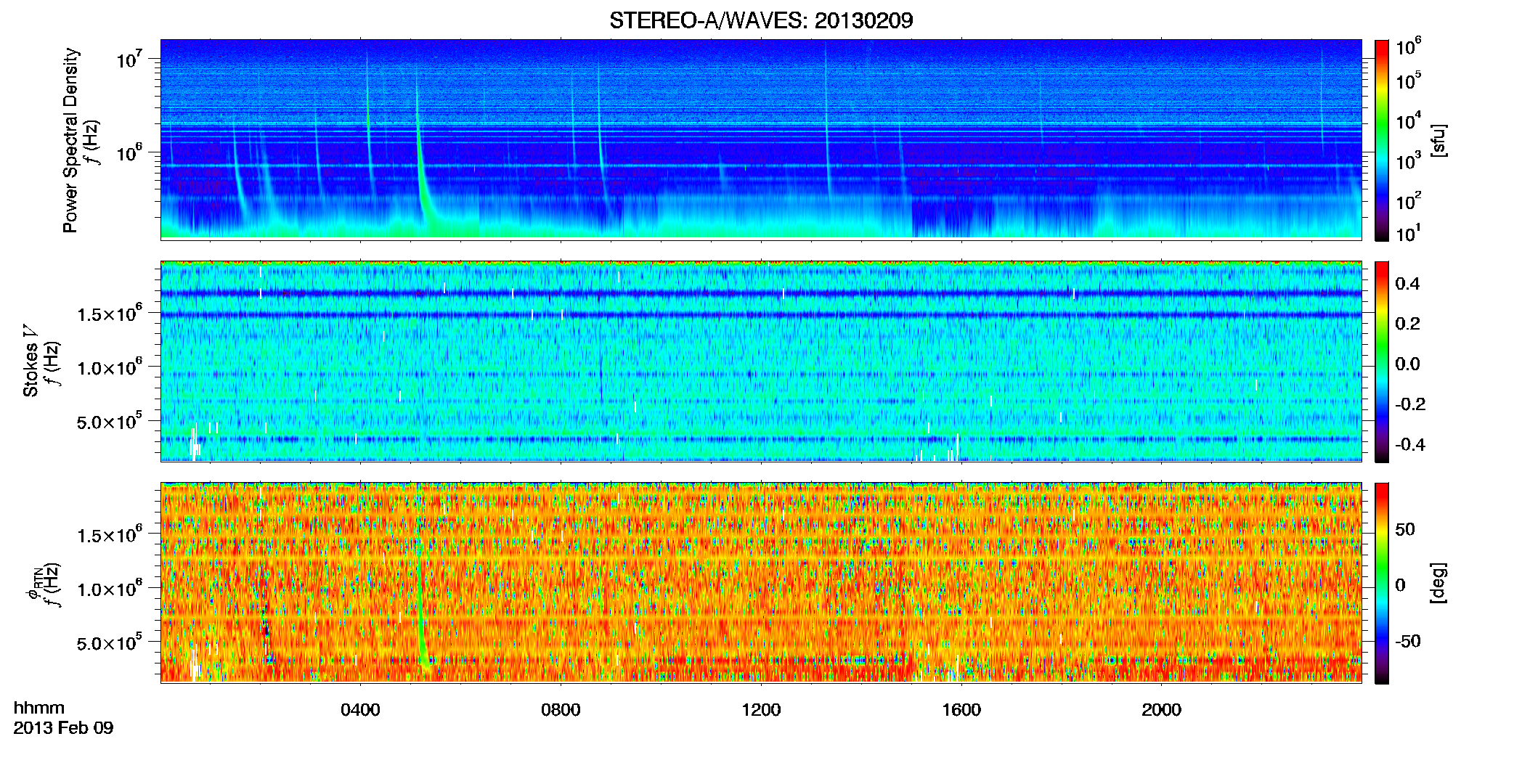
Task: Select the -0.2 value on the Stokes V color bar
Action: tap(1410, 404)
